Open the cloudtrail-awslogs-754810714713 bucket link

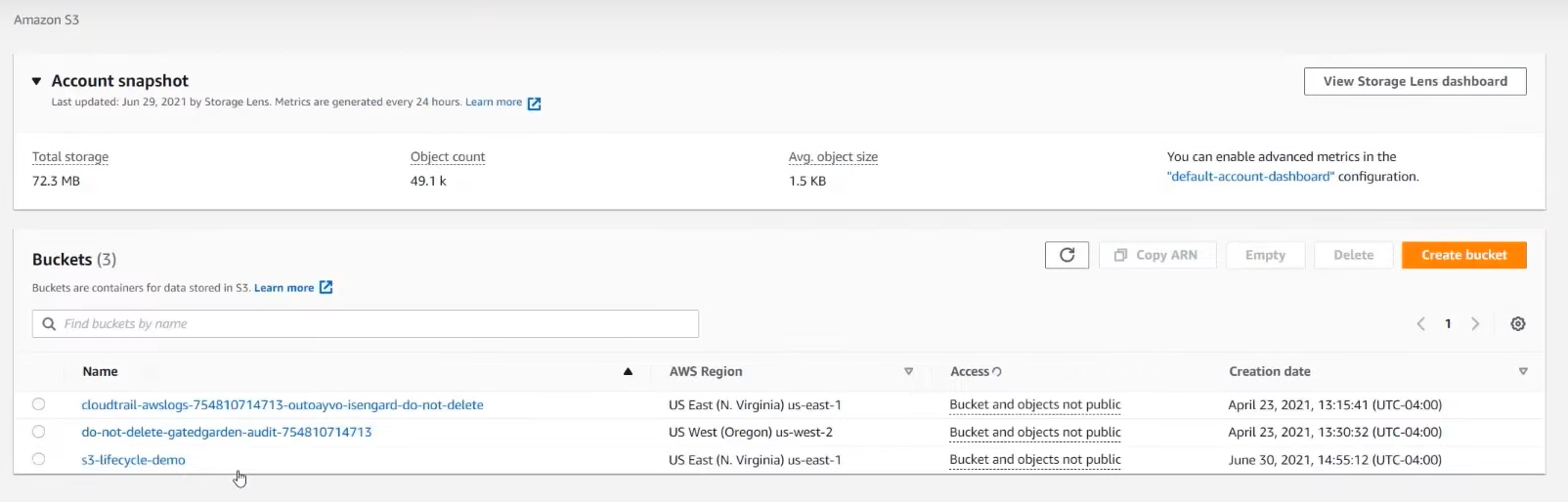(282, 404)
